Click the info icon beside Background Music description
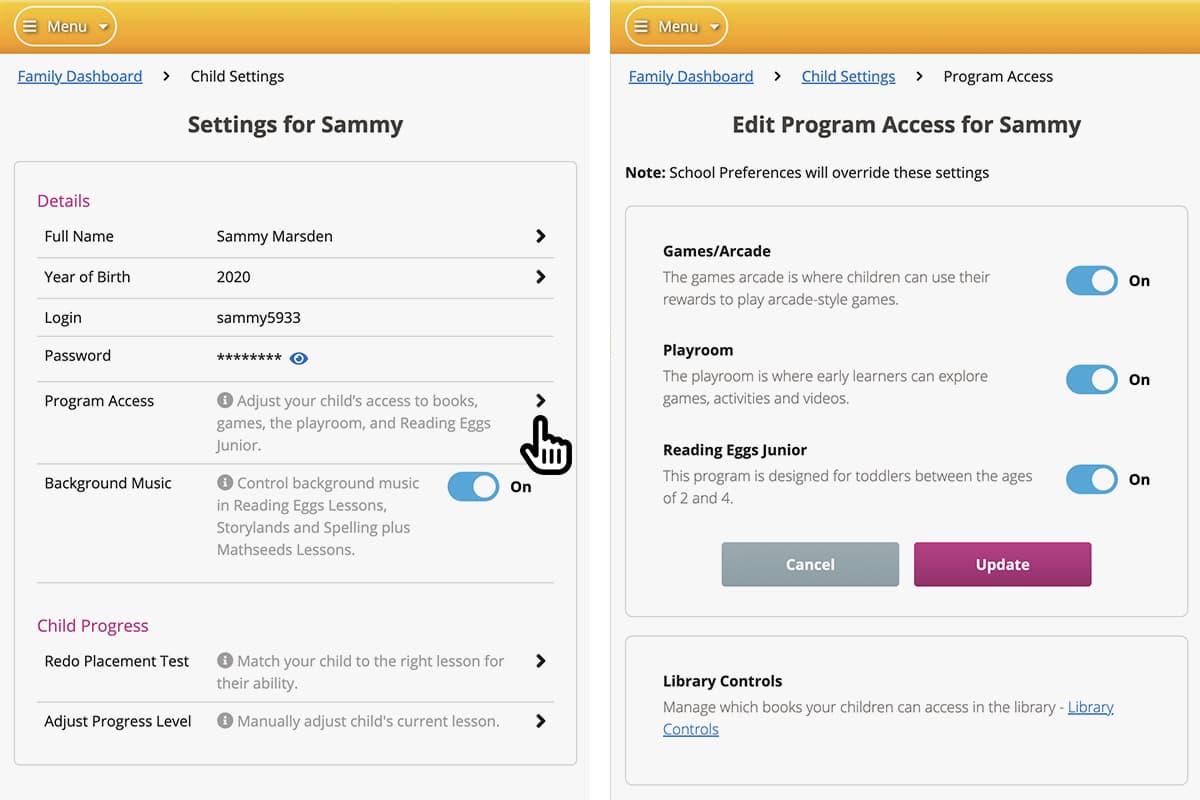 pos(224,483)
